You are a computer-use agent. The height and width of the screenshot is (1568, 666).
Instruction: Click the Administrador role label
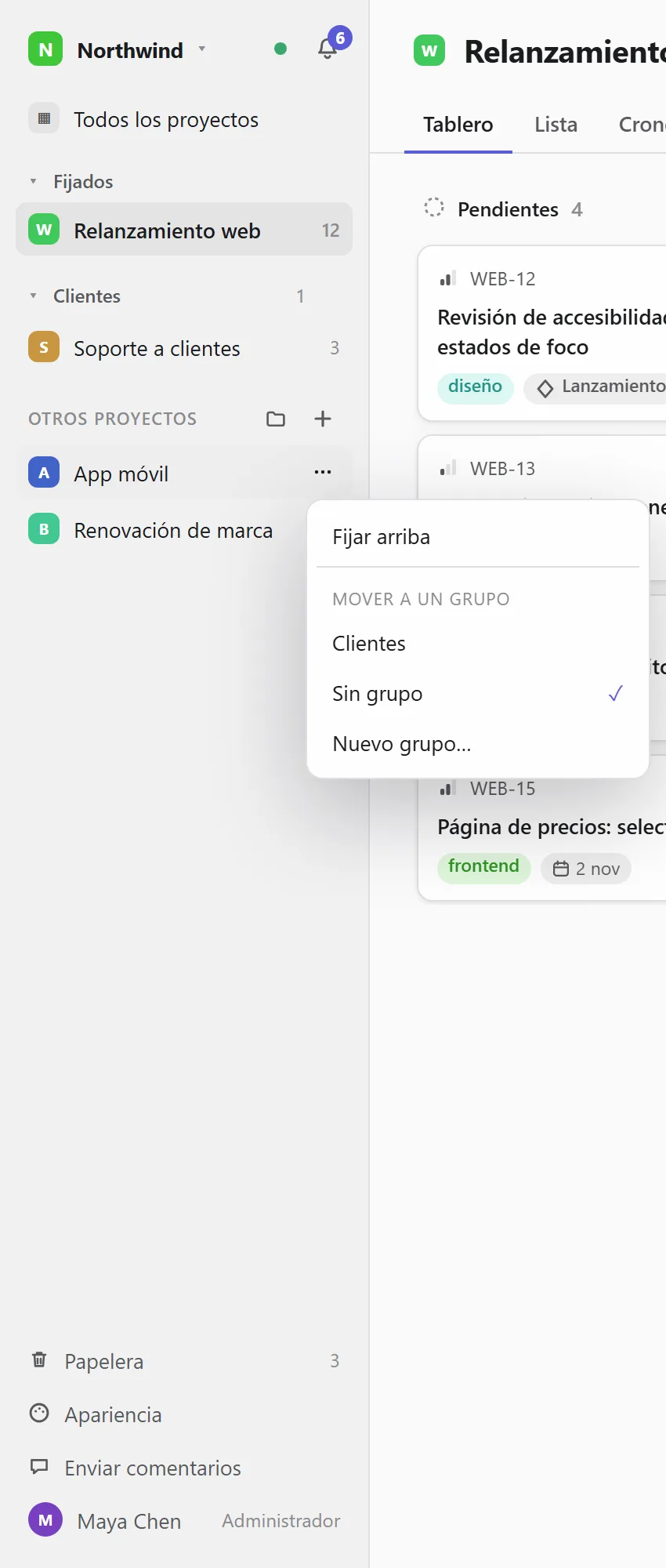[x=281, y=1521]
